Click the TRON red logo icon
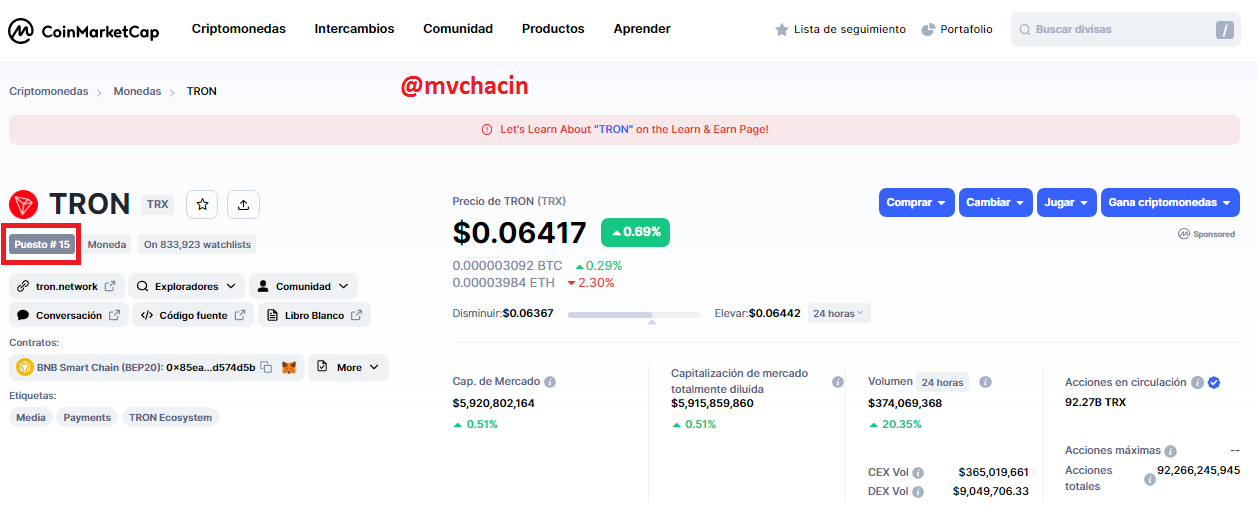Screen dimensions: 1257x508 [x=23, y=204]
